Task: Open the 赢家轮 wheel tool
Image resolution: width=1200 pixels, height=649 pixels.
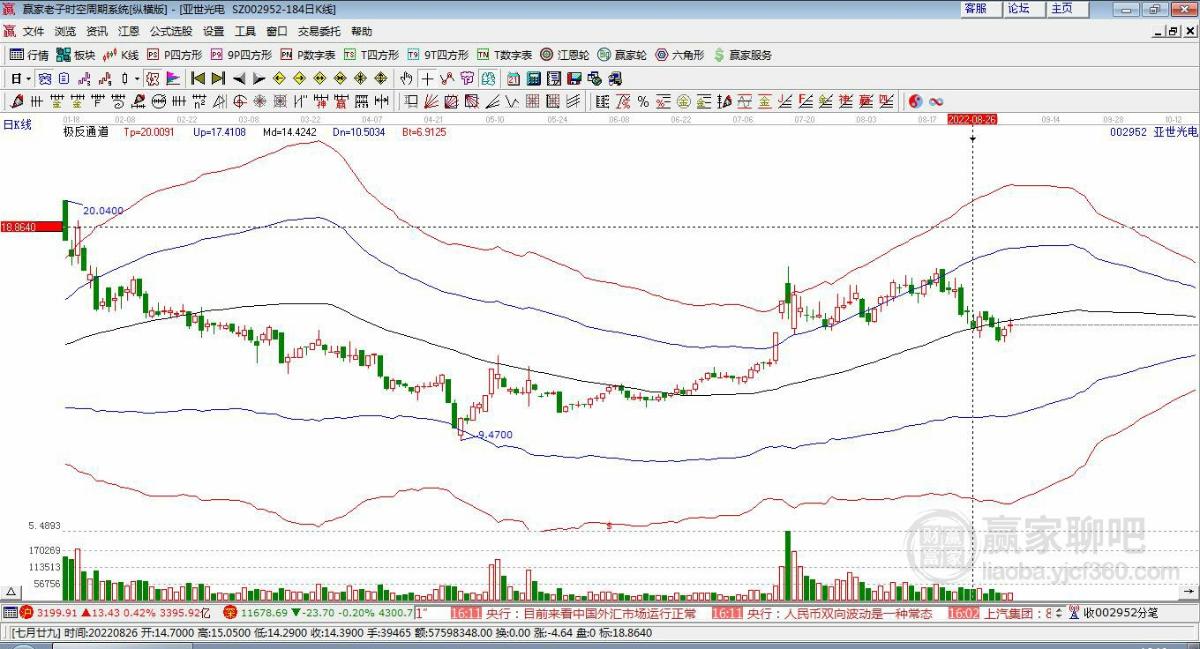Action: click(622, 54)
